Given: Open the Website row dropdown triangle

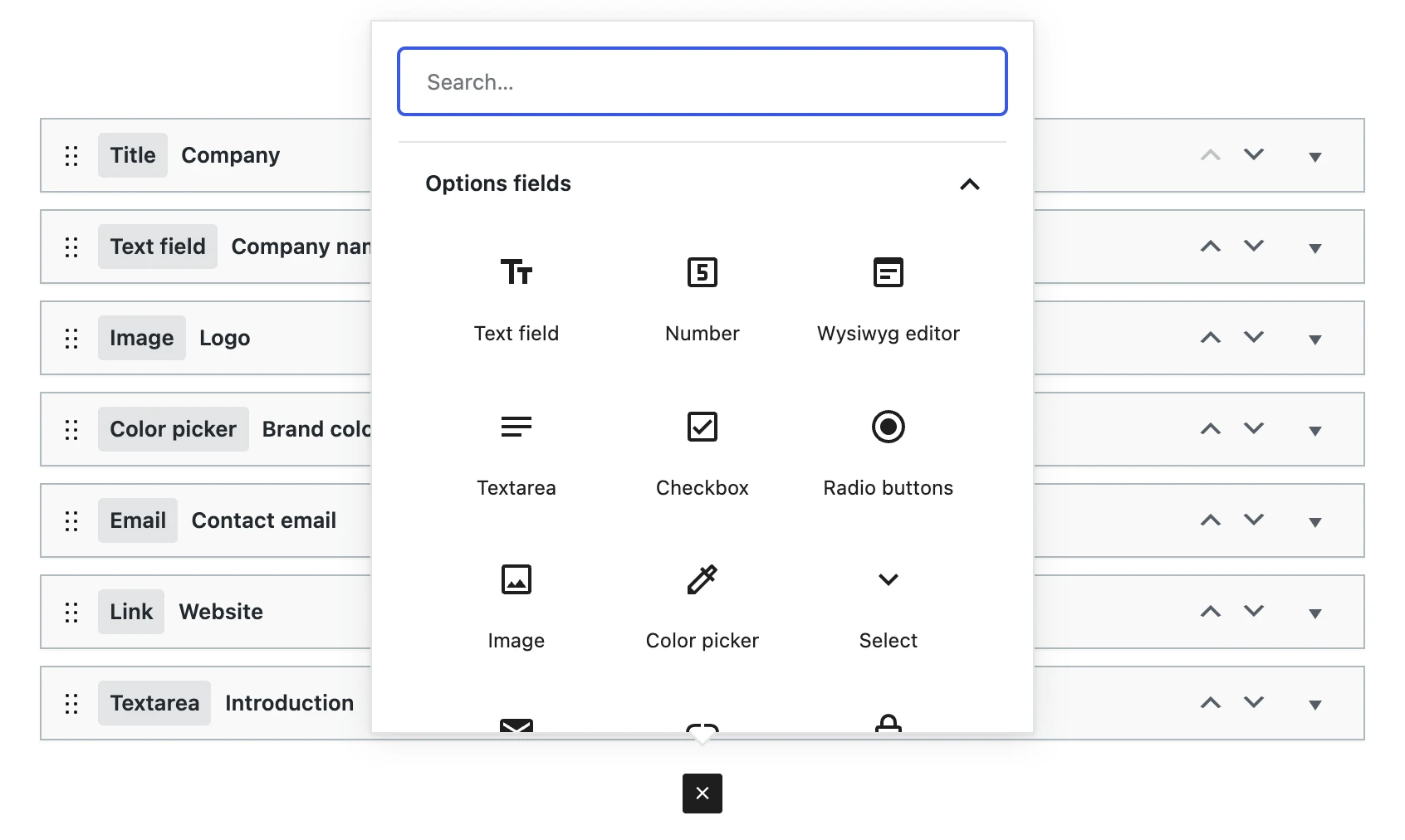Looking at the screenshot, I should pos(1315,613).
